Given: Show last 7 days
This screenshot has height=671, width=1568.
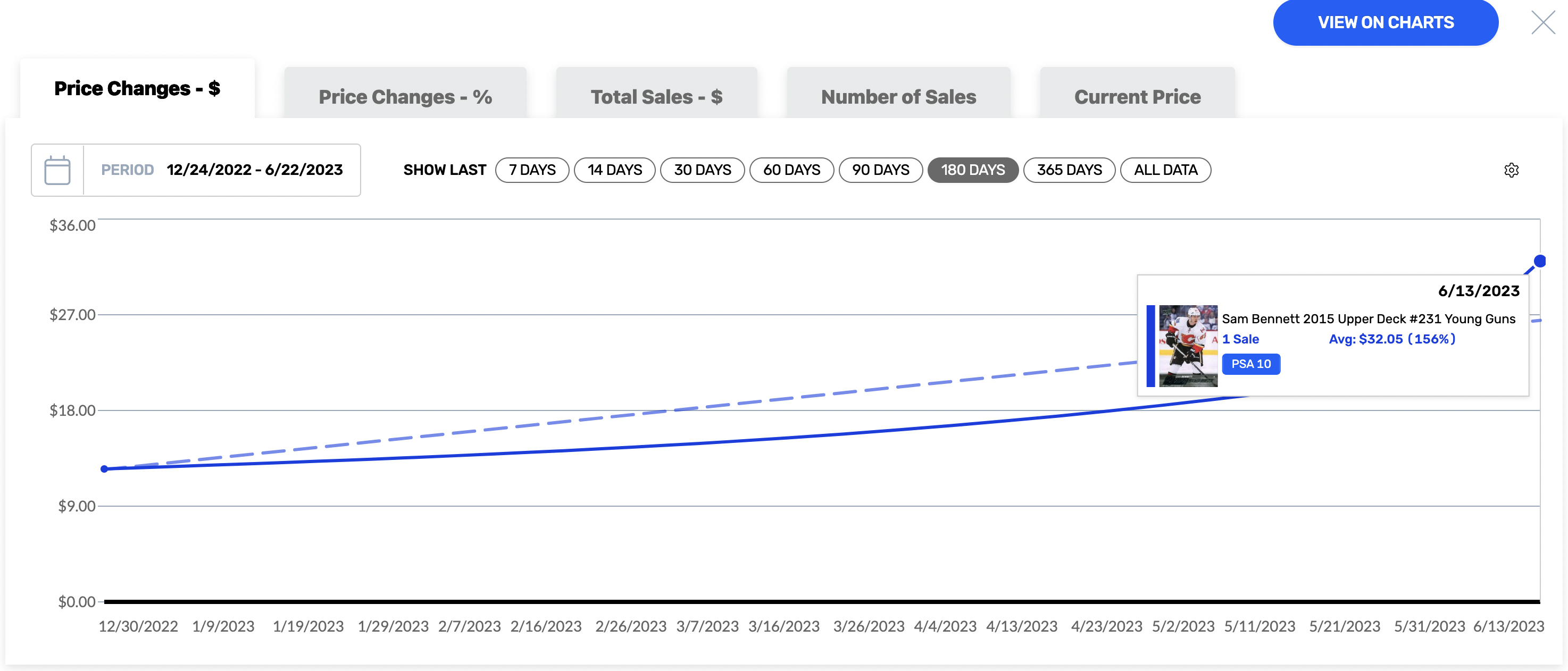Looking at the screenshot, I should click(x=532, y=170).
